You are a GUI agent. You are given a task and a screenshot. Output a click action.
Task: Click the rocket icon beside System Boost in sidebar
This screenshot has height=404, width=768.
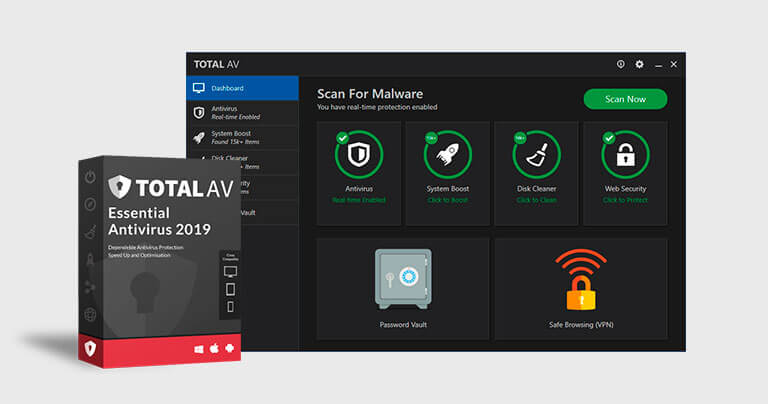(199, 138)
